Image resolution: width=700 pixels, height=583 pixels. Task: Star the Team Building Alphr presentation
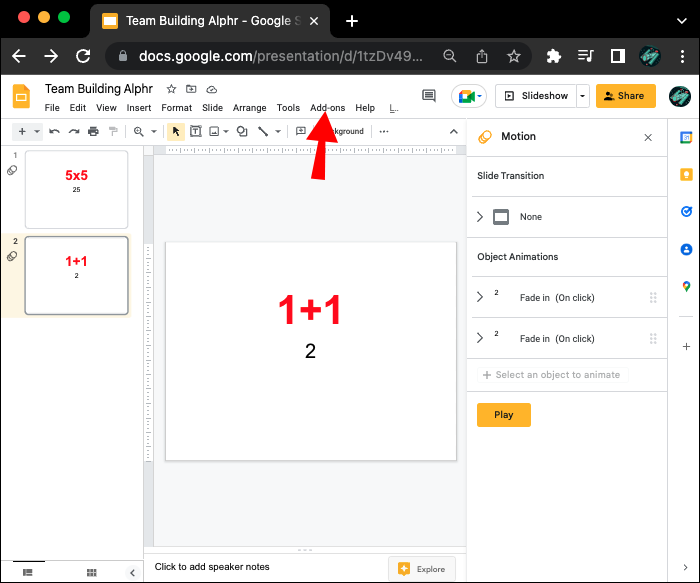pos(171,89)
